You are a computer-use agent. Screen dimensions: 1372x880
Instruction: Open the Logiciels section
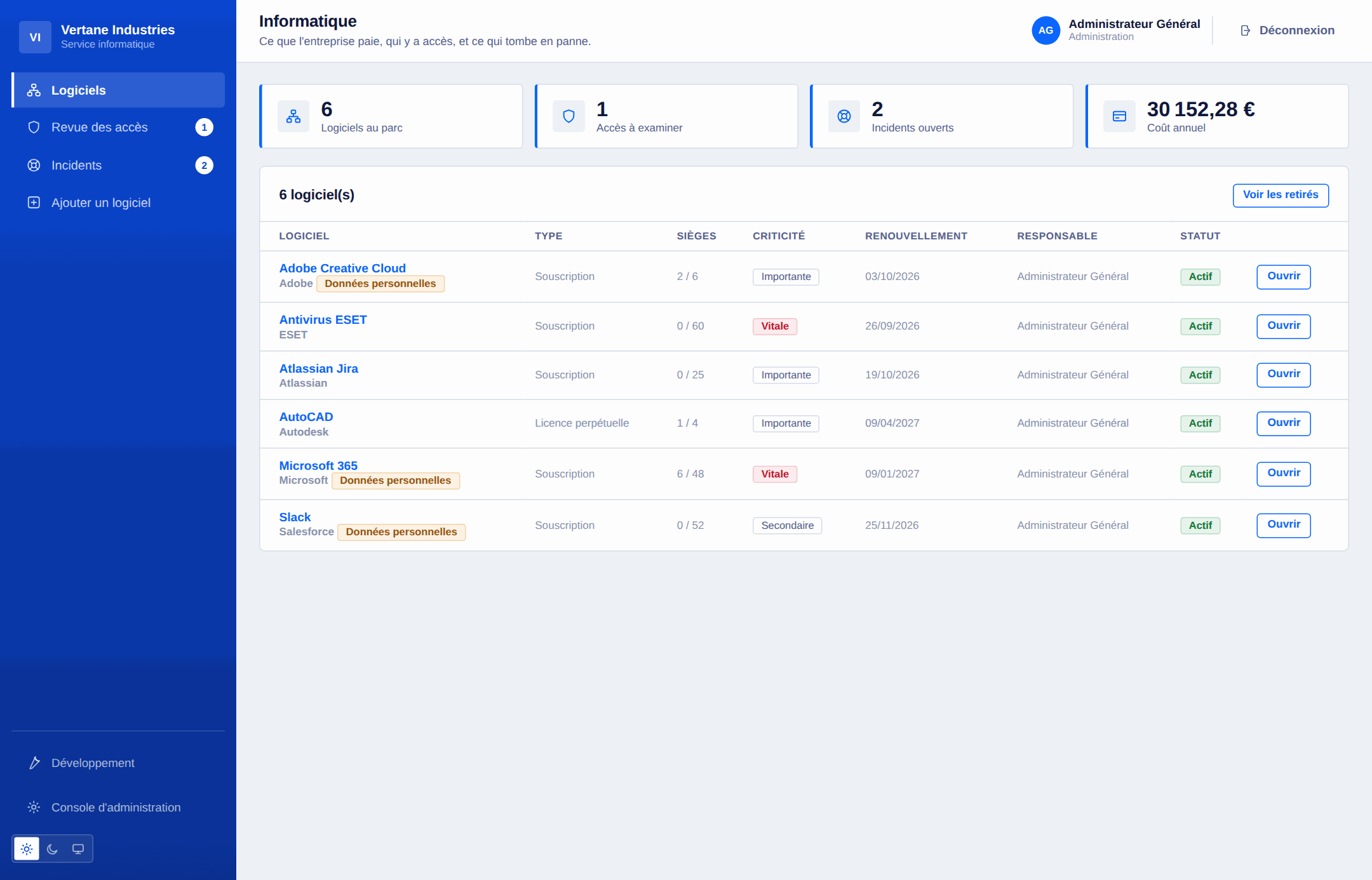[118, 90]
